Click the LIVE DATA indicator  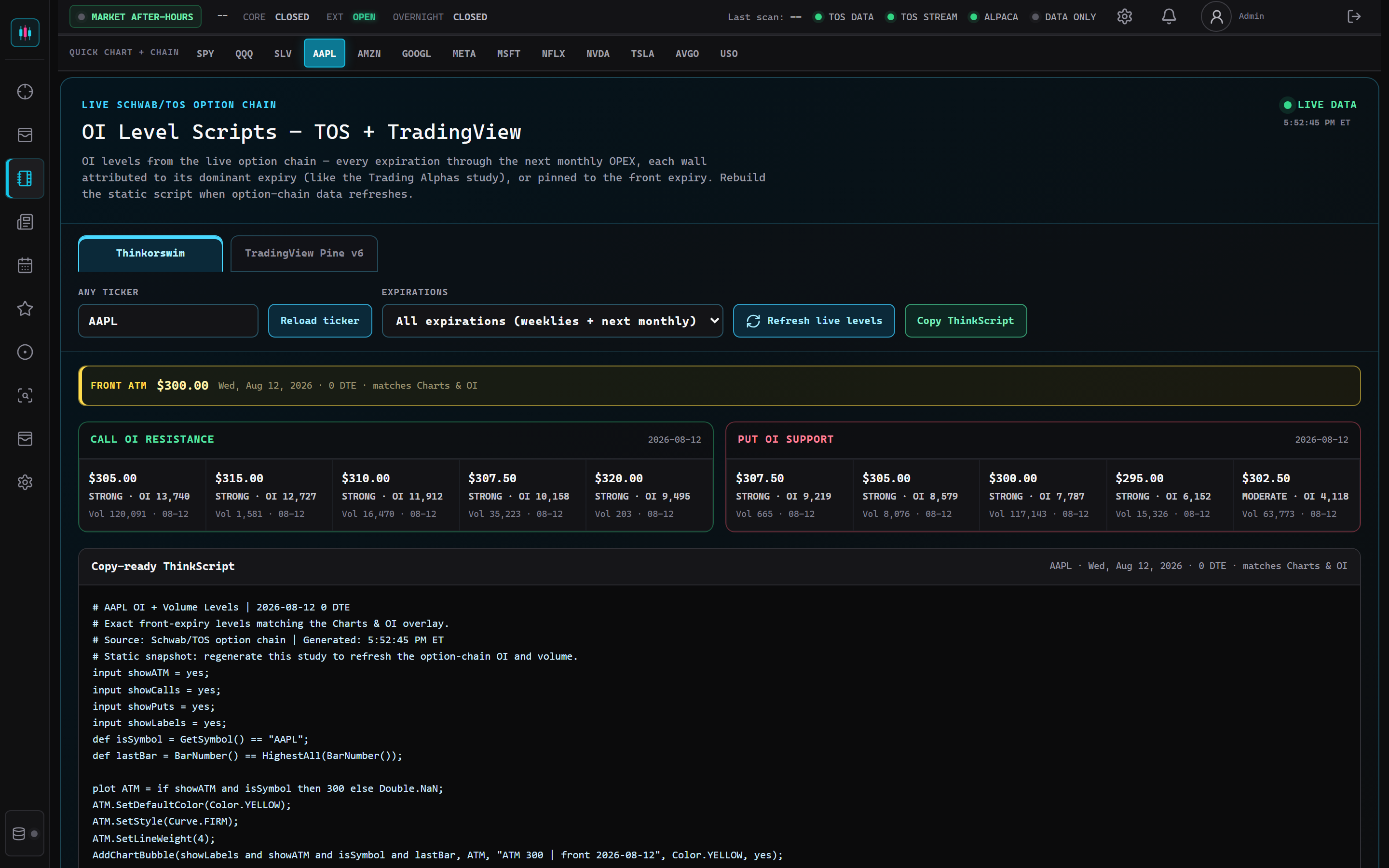1319,105
